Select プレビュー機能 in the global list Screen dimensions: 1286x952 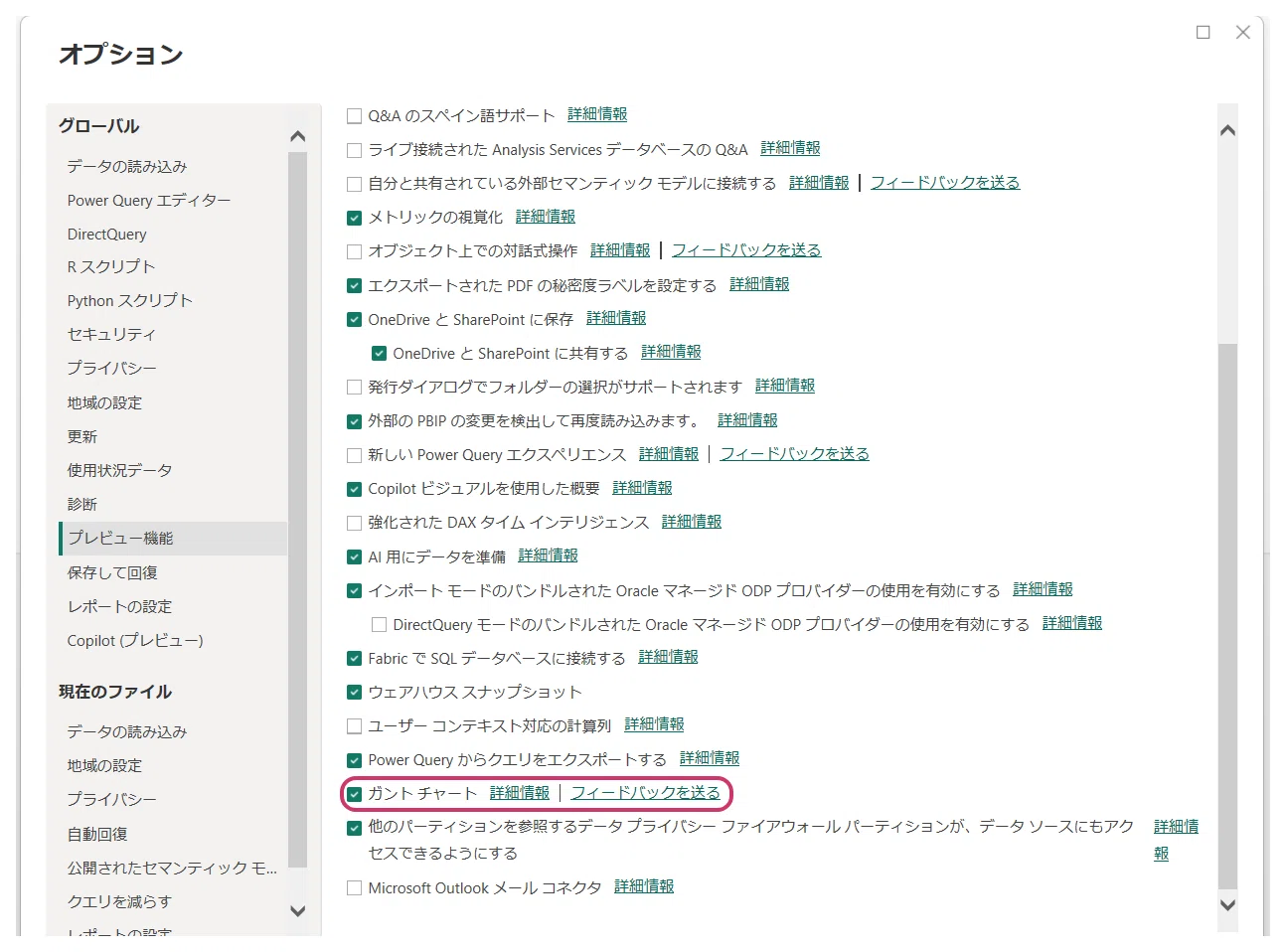(173, 539)
